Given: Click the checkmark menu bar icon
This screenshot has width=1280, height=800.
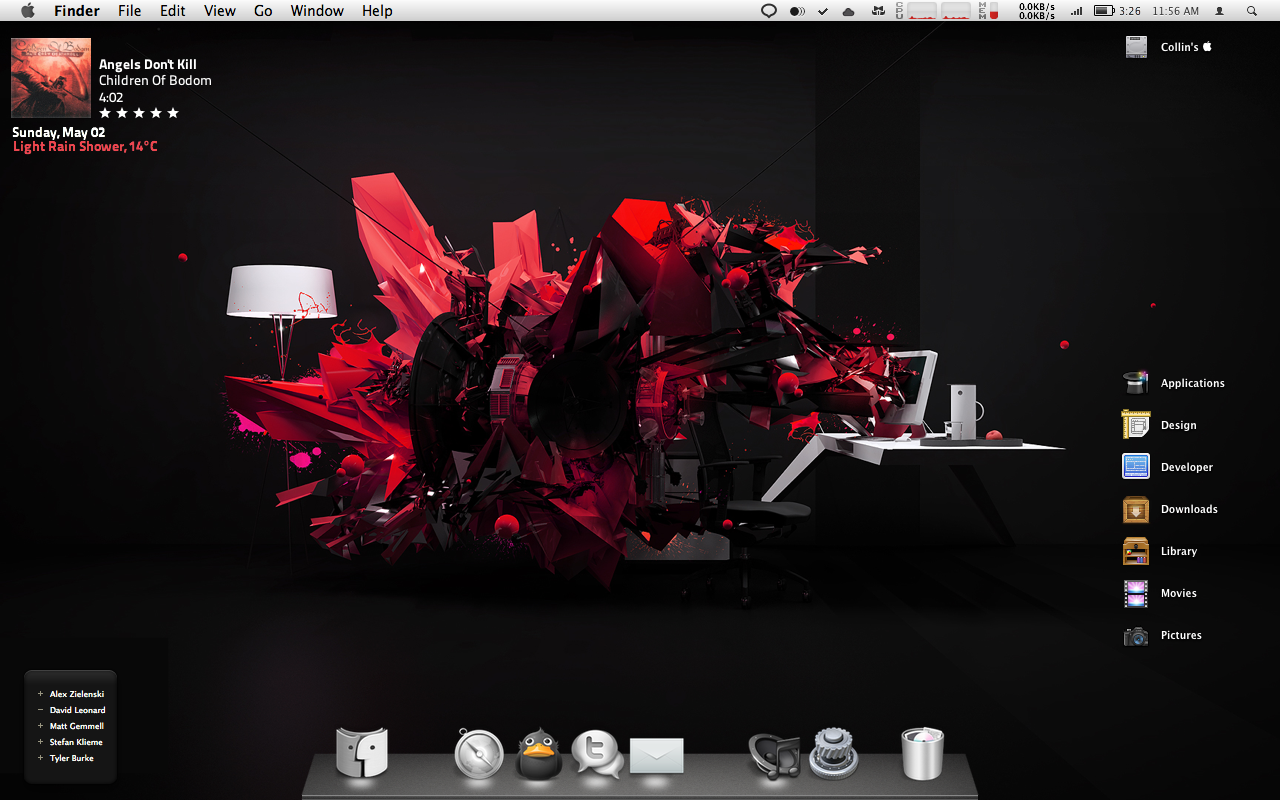Looking at the screenshot, I should coord(823,12).
